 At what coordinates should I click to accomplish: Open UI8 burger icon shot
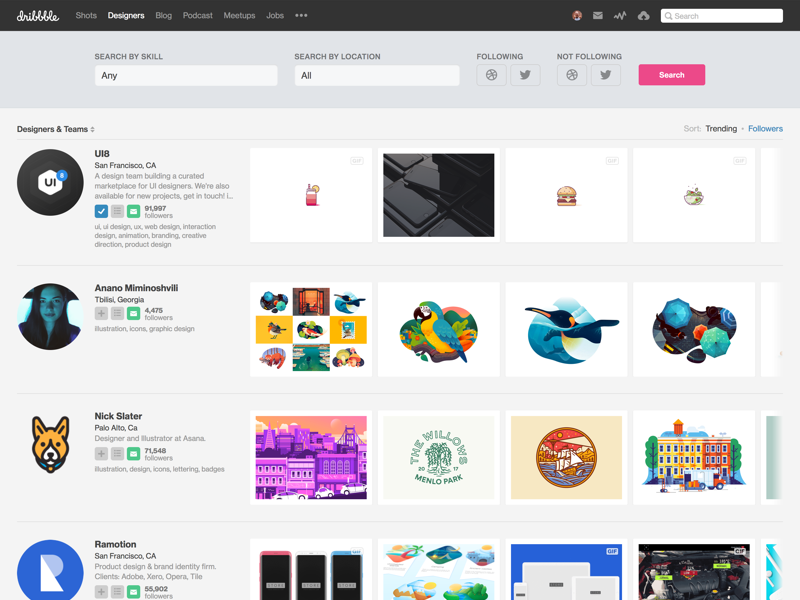coord(566,195)
